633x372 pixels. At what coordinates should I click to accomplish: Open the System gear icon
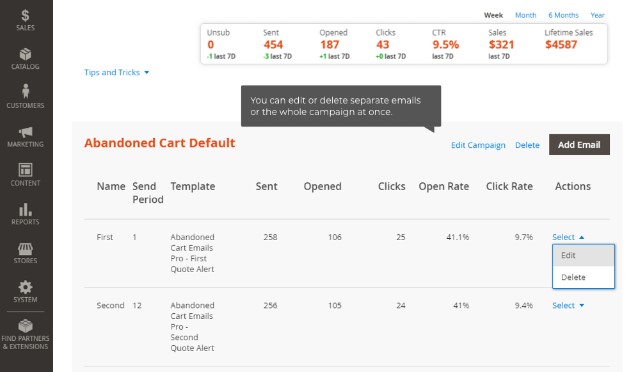(x=25, y=287)
